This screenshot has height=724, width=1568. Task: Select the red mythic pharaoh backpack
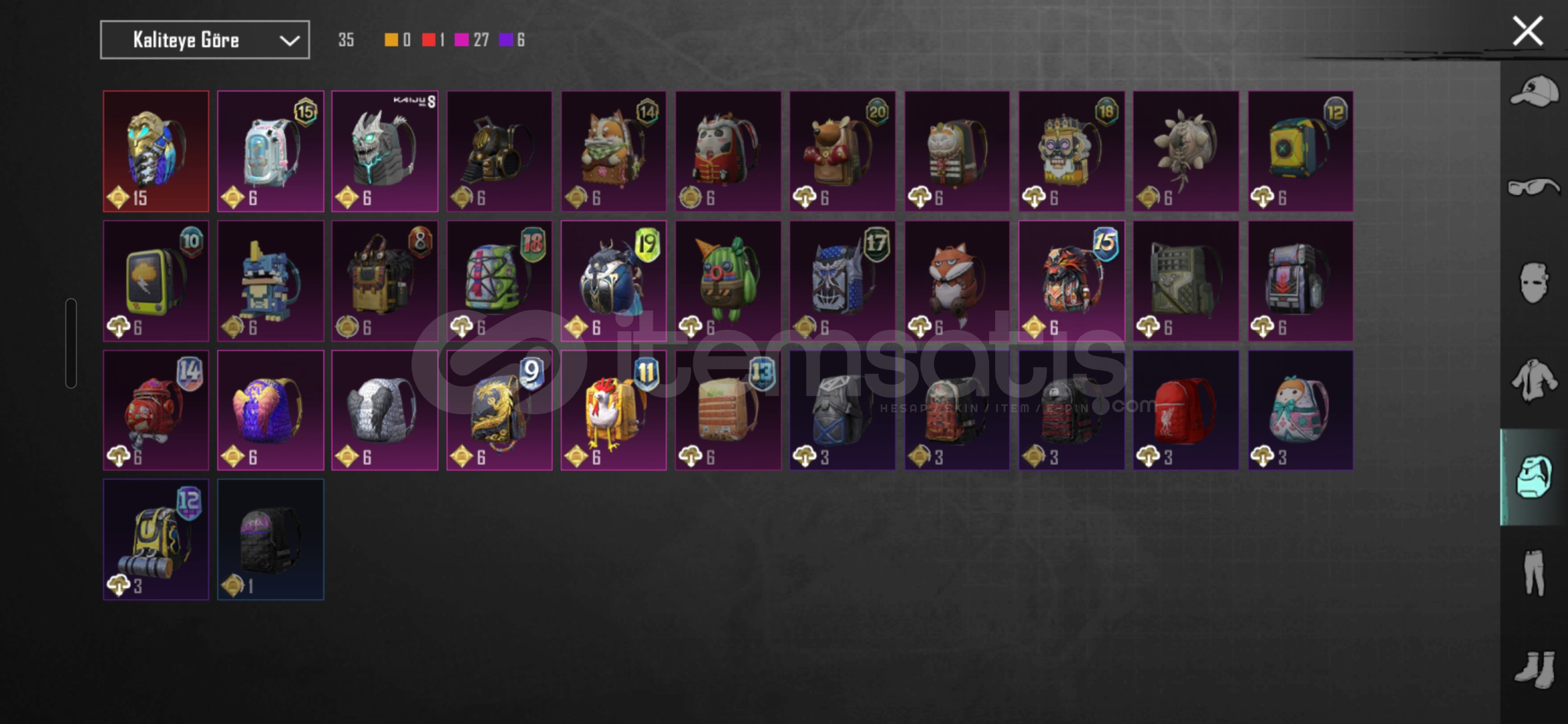156,152
